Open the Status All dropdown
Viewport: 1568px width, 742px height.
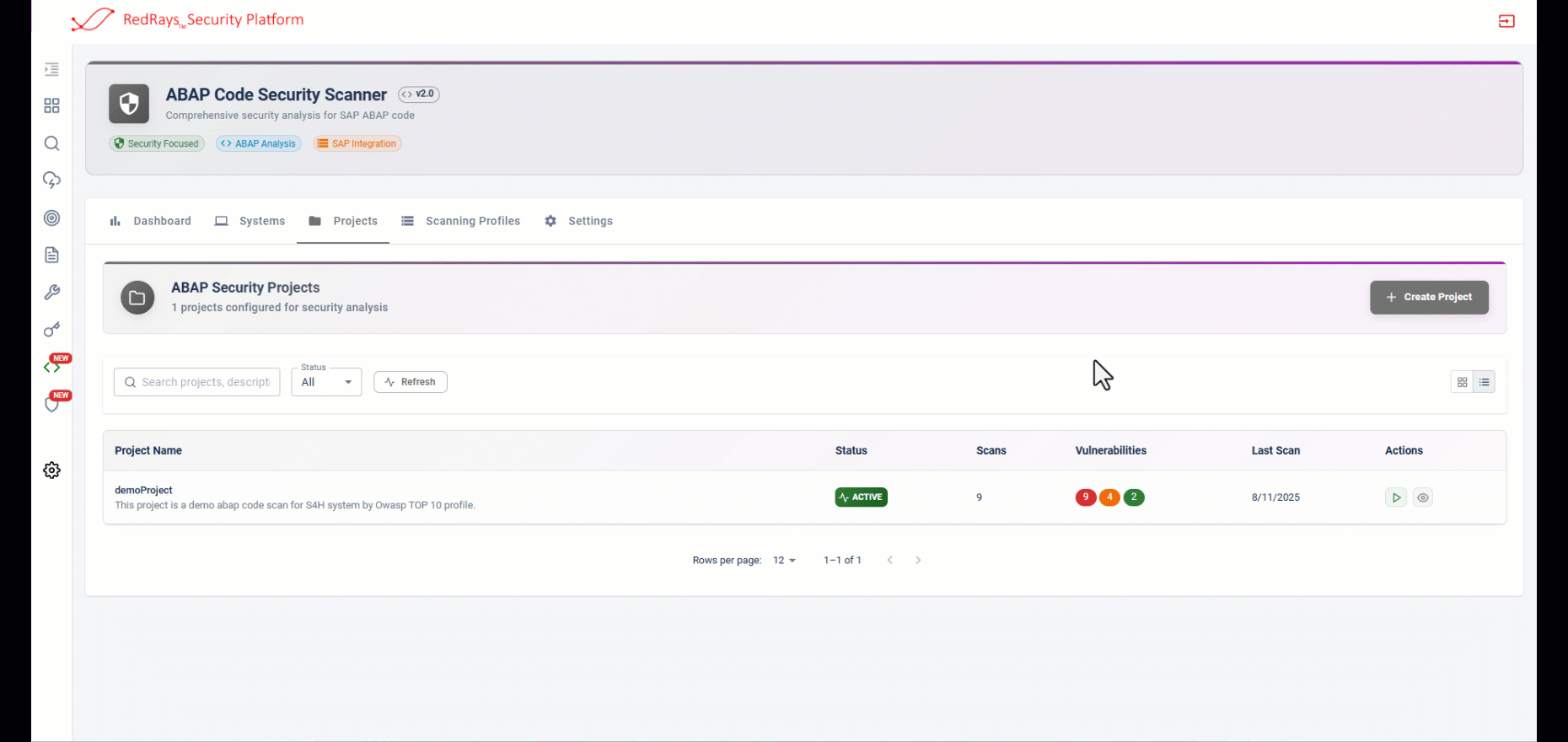coord(326,382)
